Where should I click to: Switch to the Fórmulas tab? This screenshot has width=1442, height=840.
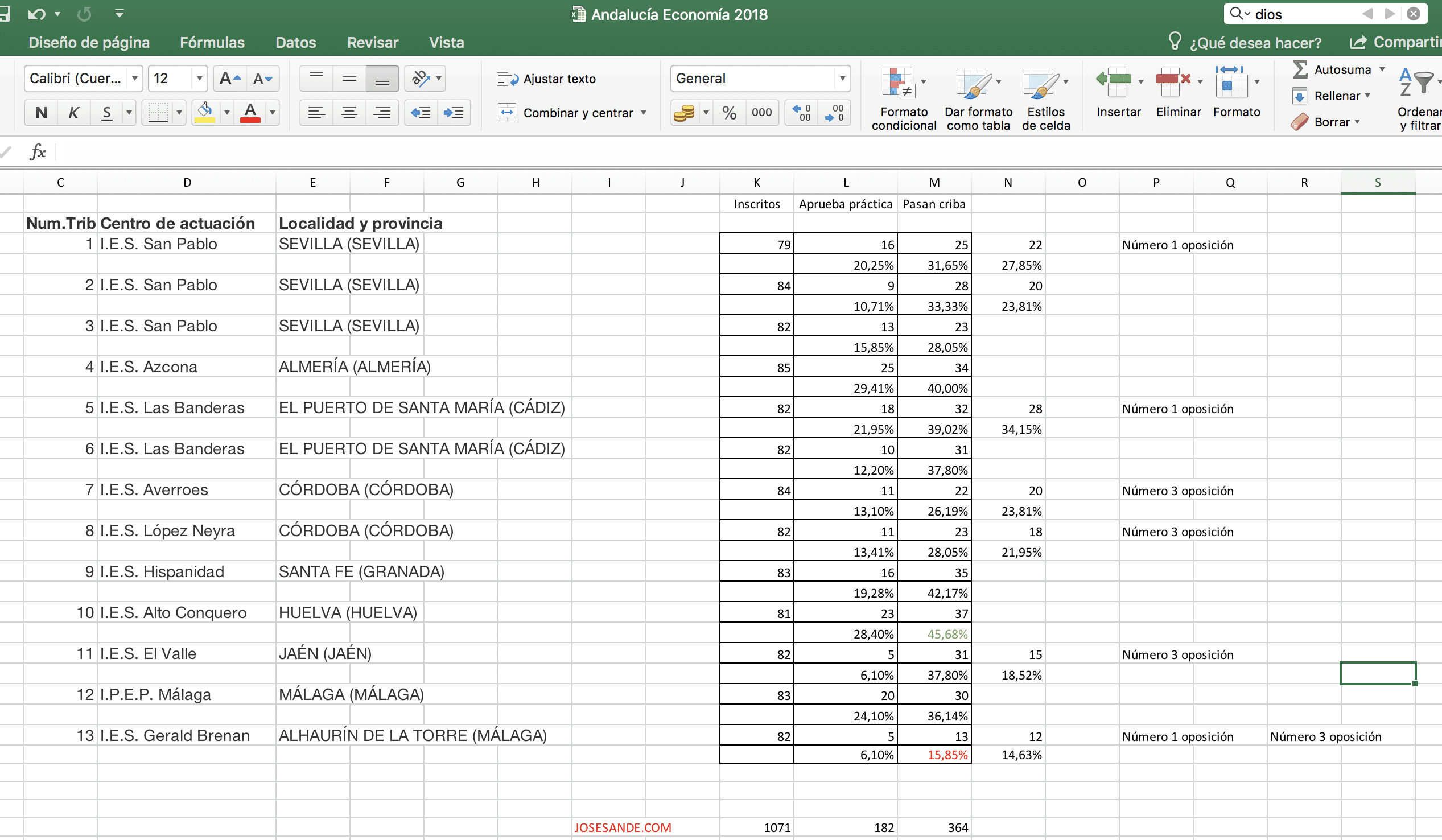[212, 42]
